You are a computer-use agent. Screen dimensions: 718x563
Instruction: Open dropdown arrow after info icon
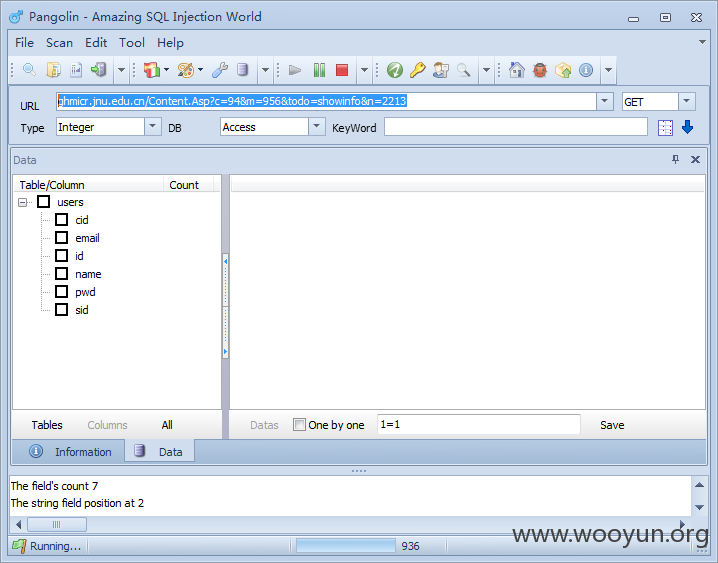(x=608, y=70)
